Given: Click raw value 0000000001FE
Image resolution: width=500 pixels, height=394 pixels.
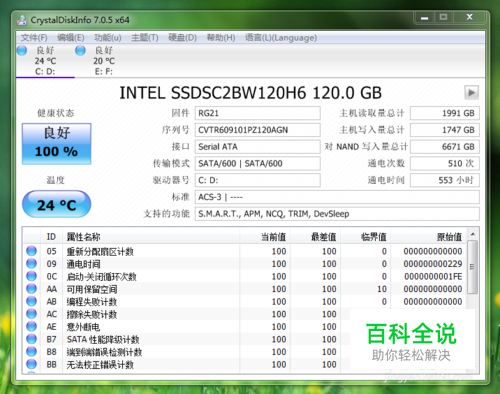Looking at the screenshot, I should 433,277.
